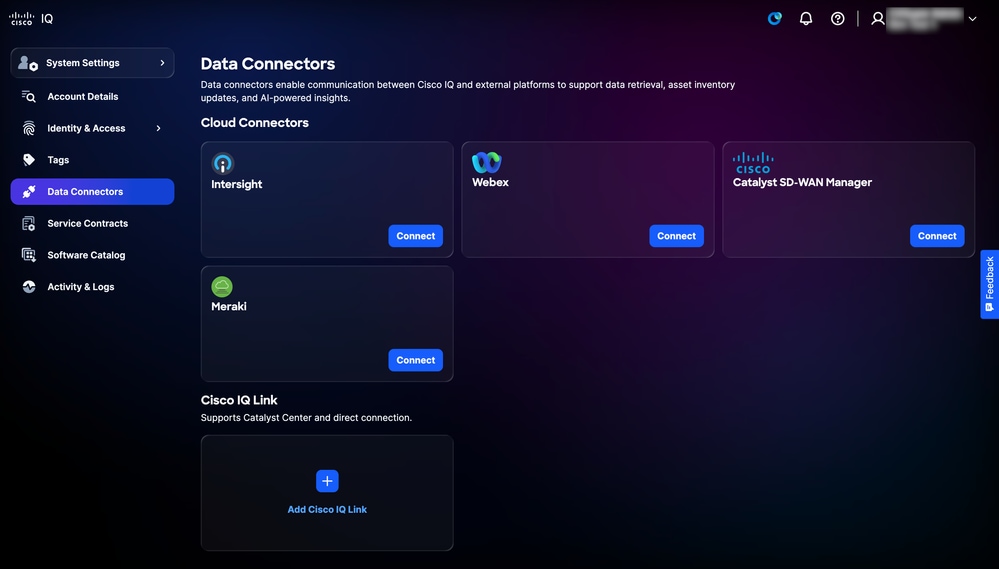The width and height of the screenshot is (999, 569).
Task: Connect the Webex connector
Action: point(676,236)
